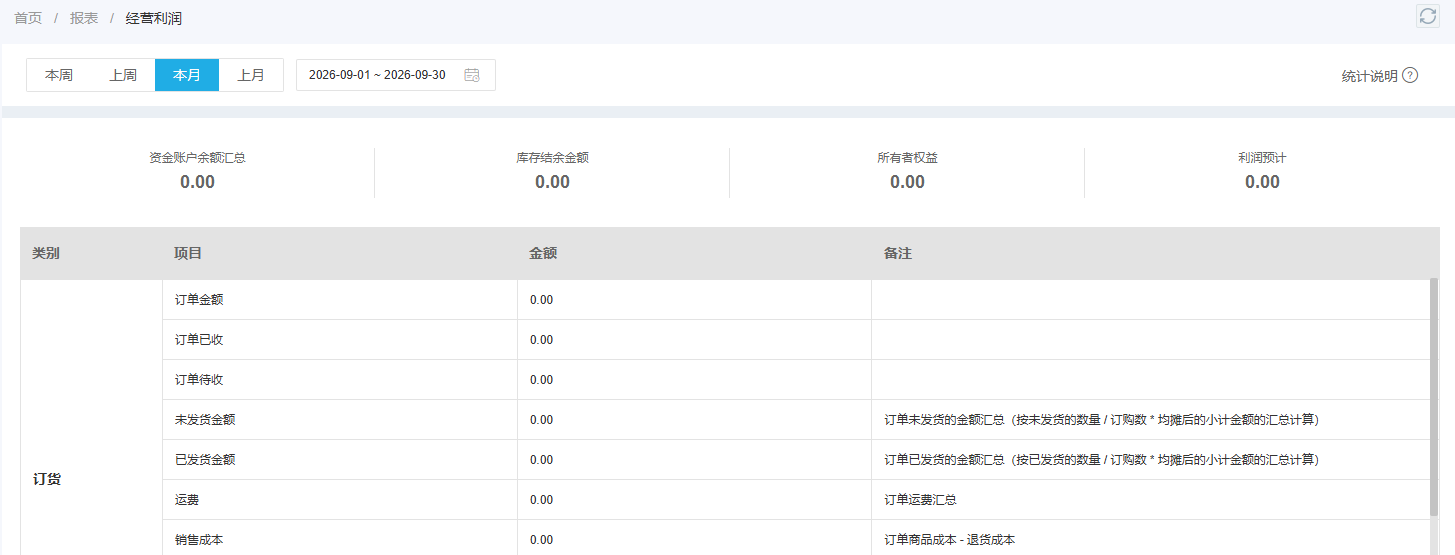The height and width of the screenshot is (555, 1455).
Task: Select the 本周 tab
Action: tap(59, 75)
